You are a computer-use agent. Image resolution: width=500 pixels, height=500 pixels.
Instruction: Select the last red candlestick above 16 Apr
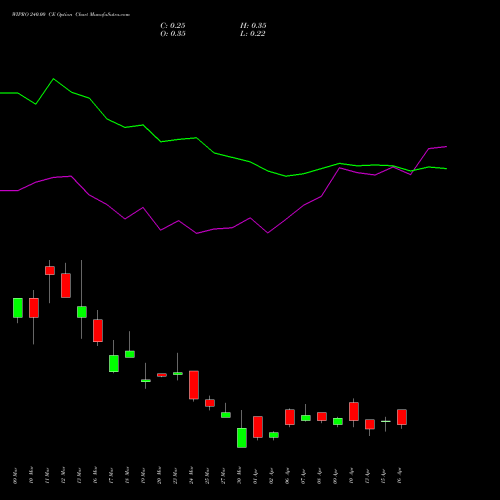point(402,417)
